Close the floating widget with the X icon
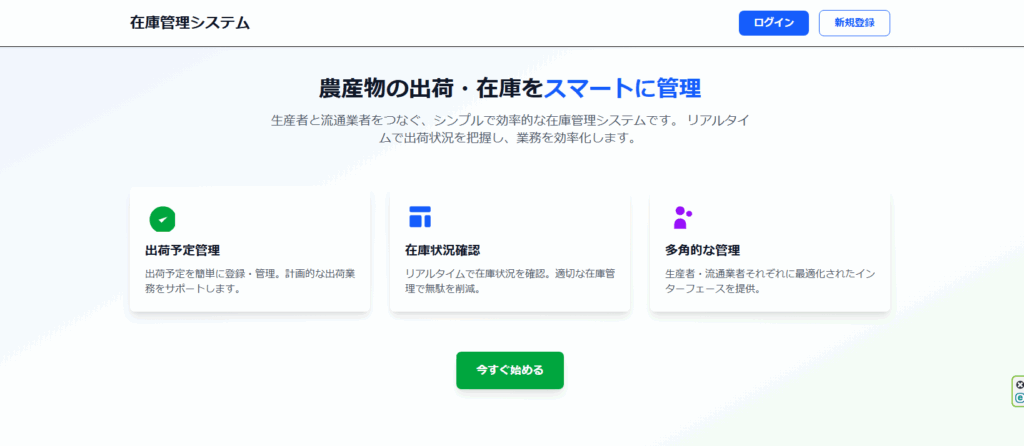 coord(1019,384)
